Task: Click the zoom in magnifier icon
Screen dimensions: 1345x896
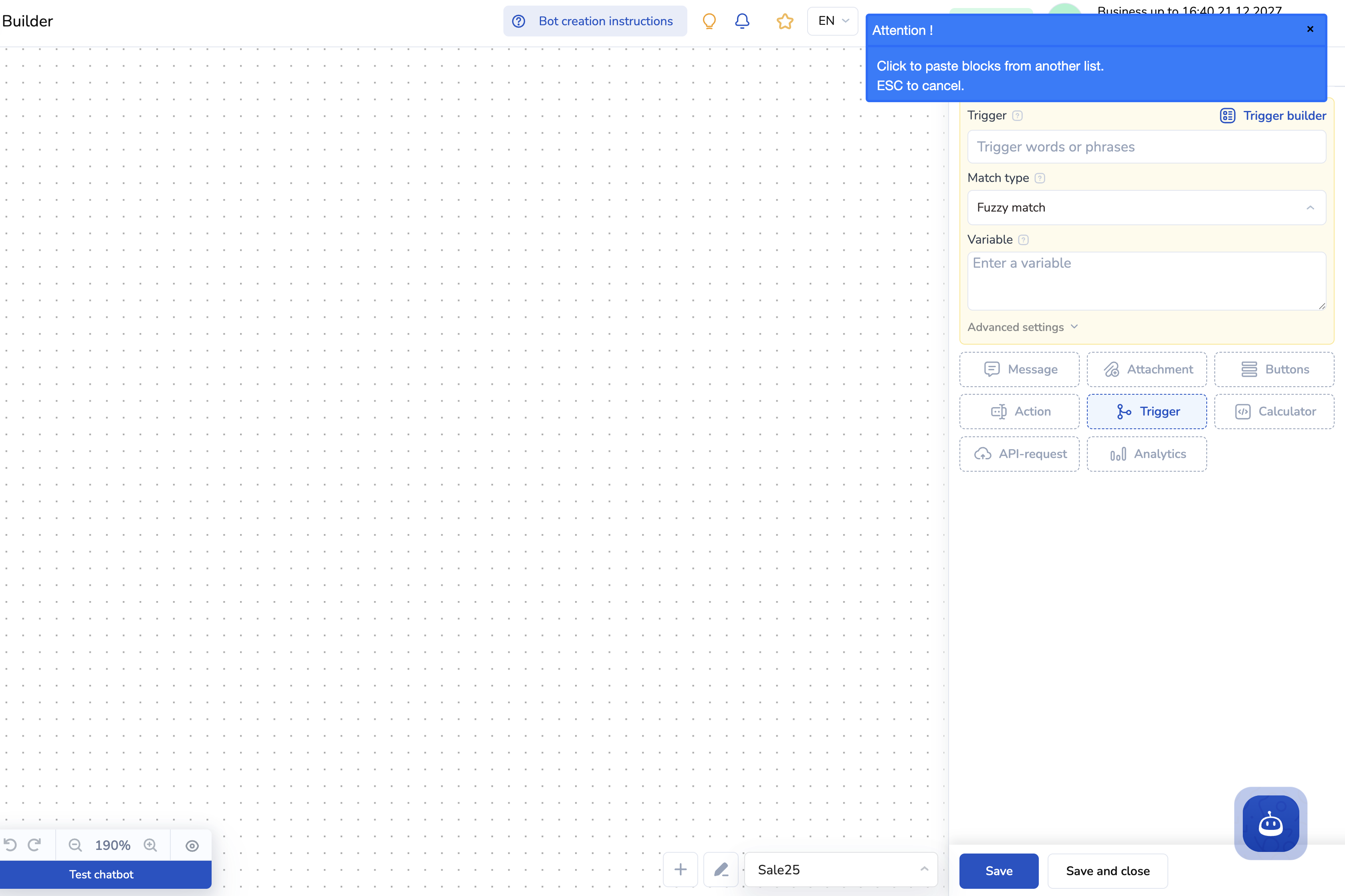Action: click(150, 845)
